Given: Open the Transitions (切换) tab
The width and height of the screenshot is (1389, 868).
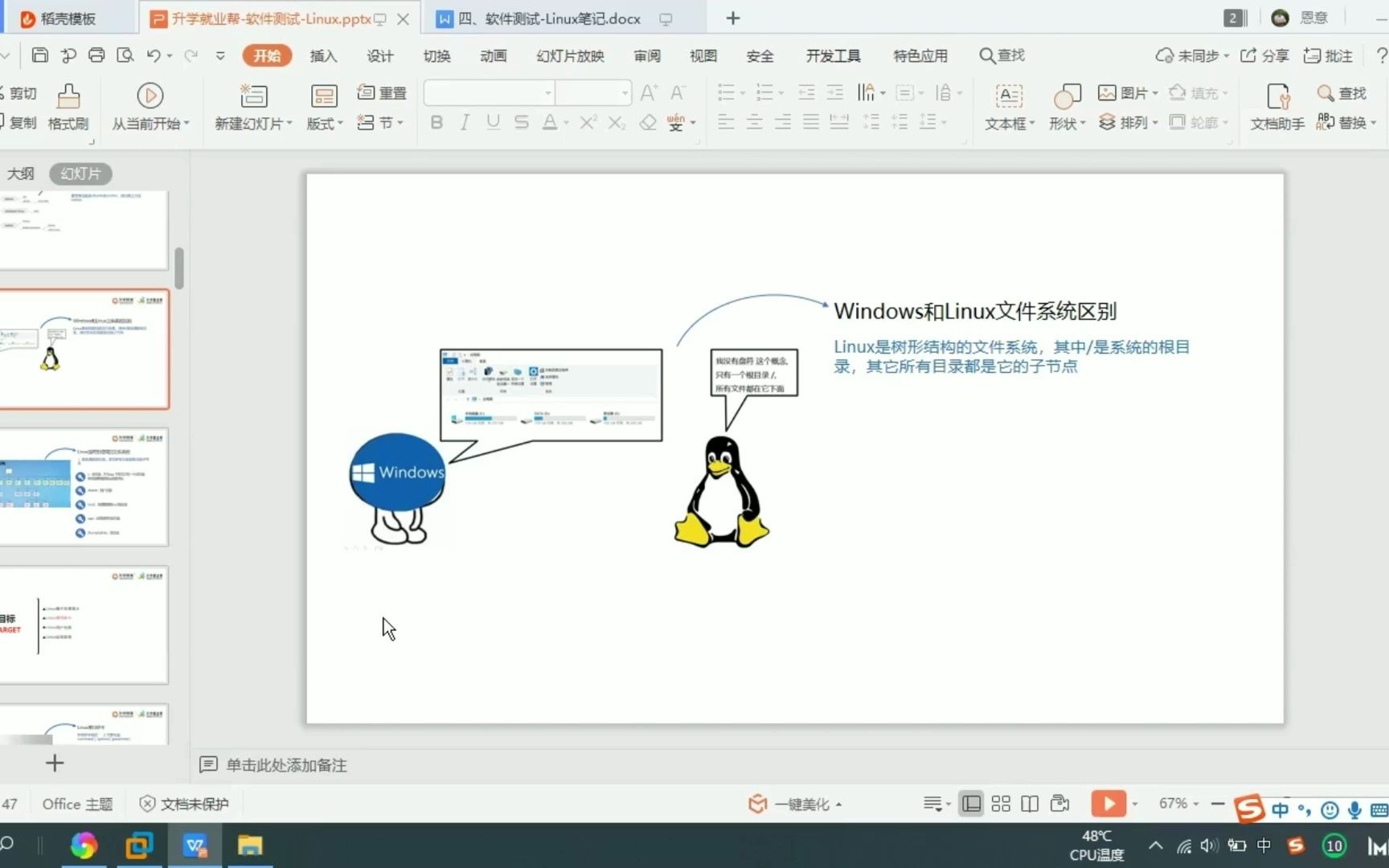Looking at the screenshot, I should (436, 55).
